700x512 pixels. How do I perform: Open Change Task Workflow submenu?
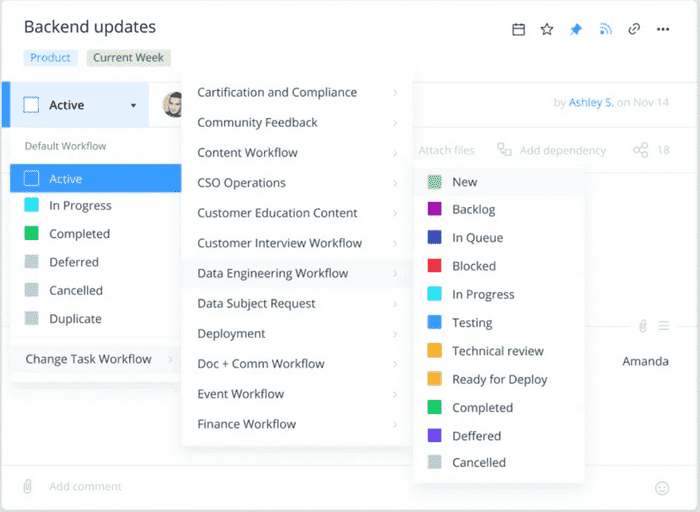(x=96, y=359)
